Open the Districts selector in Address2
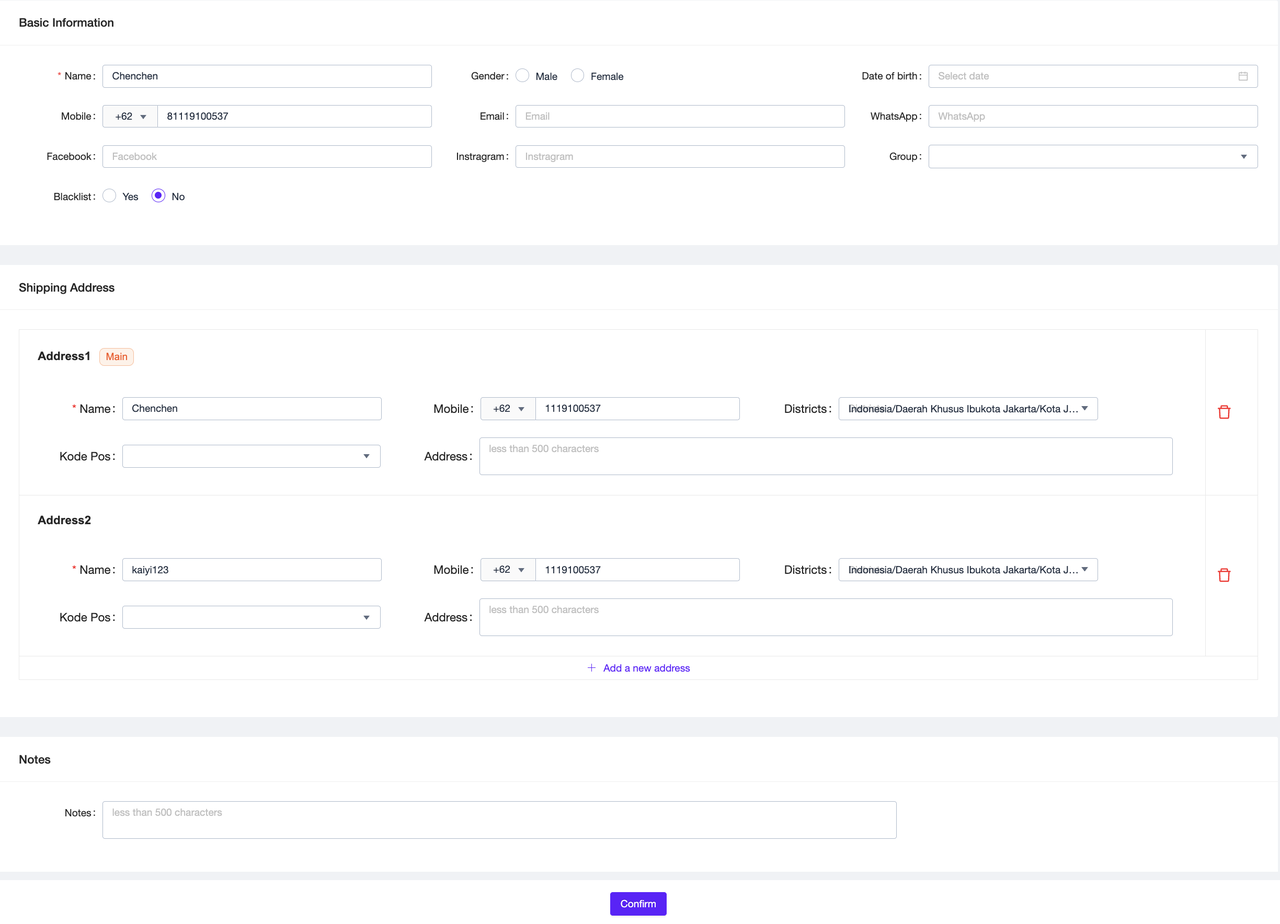Screen dimensions: 1280x924 [967, 569]
